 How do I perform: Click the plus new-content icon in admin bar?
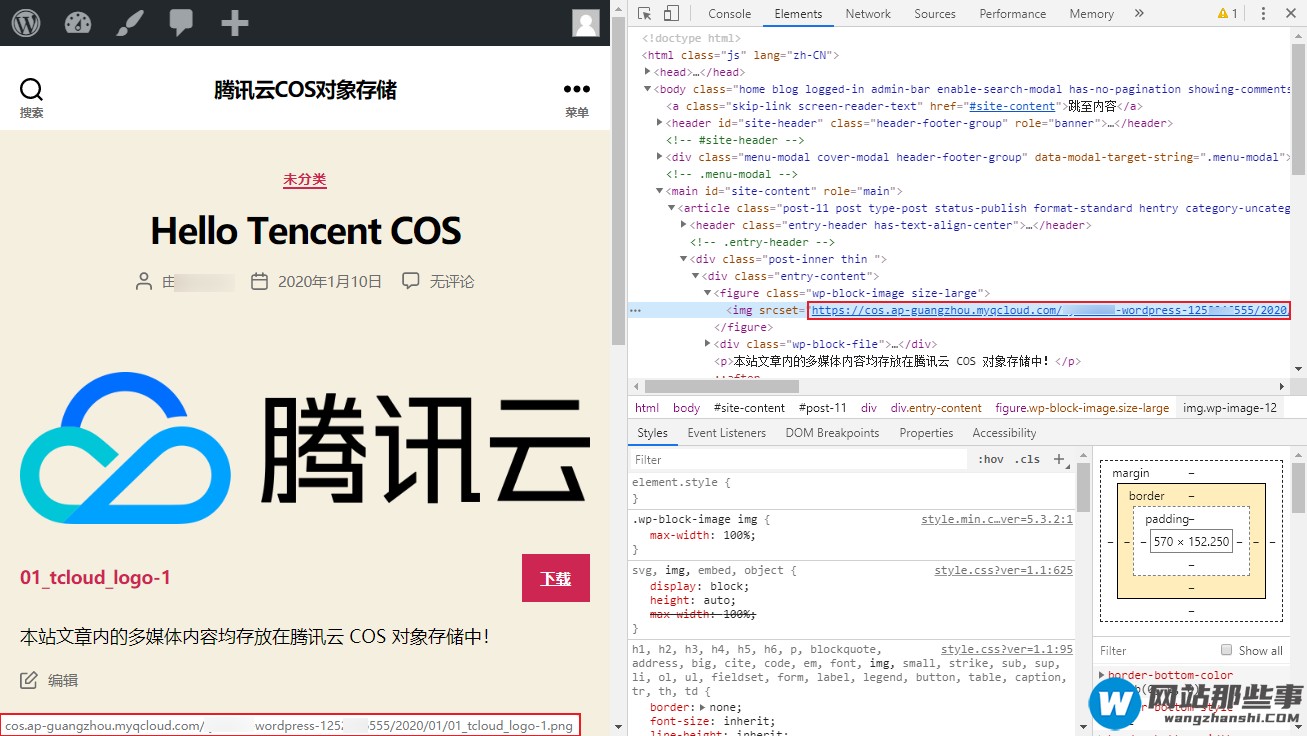click(x=234, y=22)
